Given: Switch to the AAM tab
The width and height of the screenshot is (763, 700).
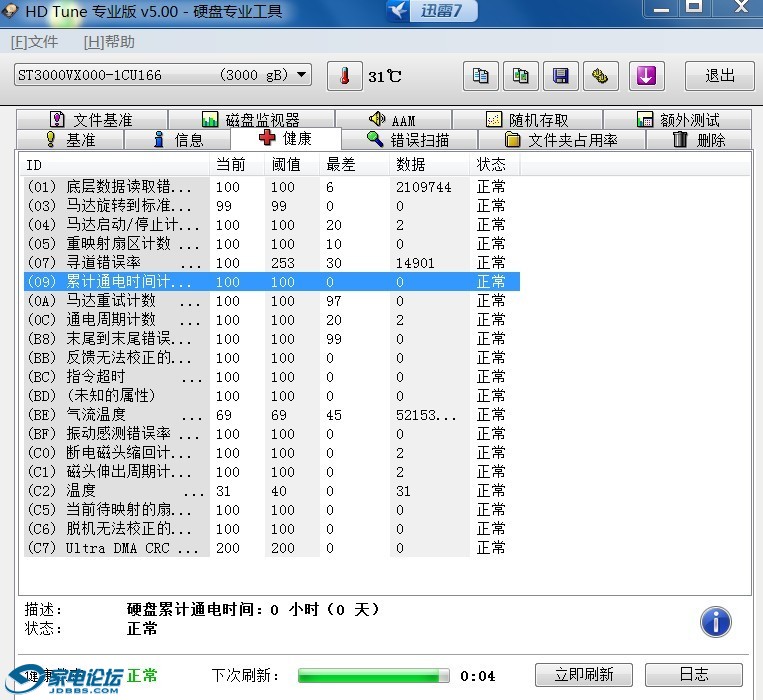Looking at the screenshot, I should [x=392, y=120].
